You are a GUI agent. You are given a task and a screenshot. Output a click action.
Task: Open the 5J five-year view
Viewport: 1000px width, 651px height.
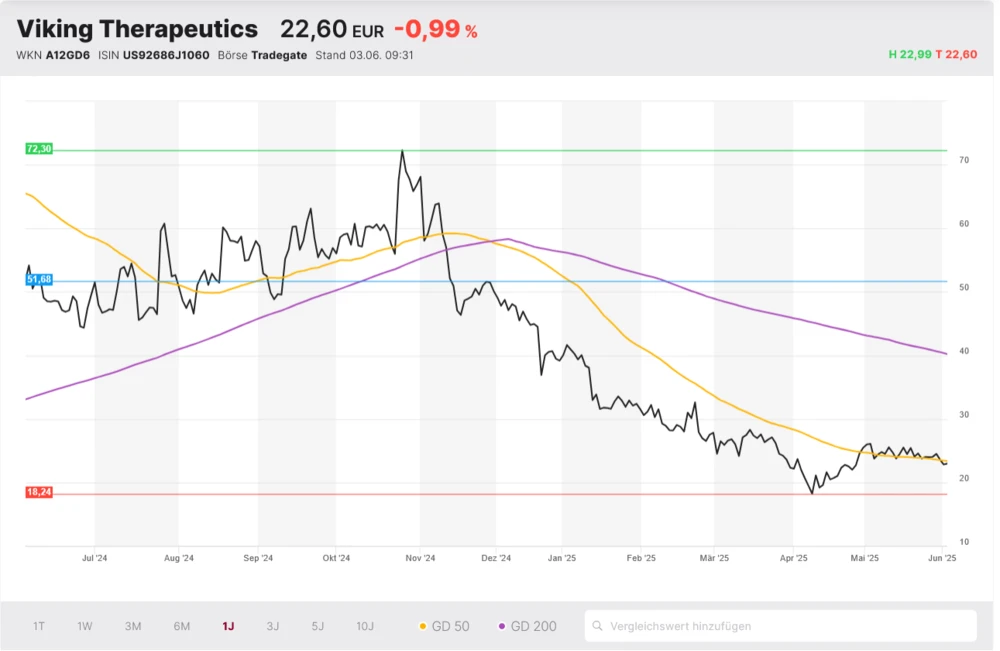tap(317, 626)
